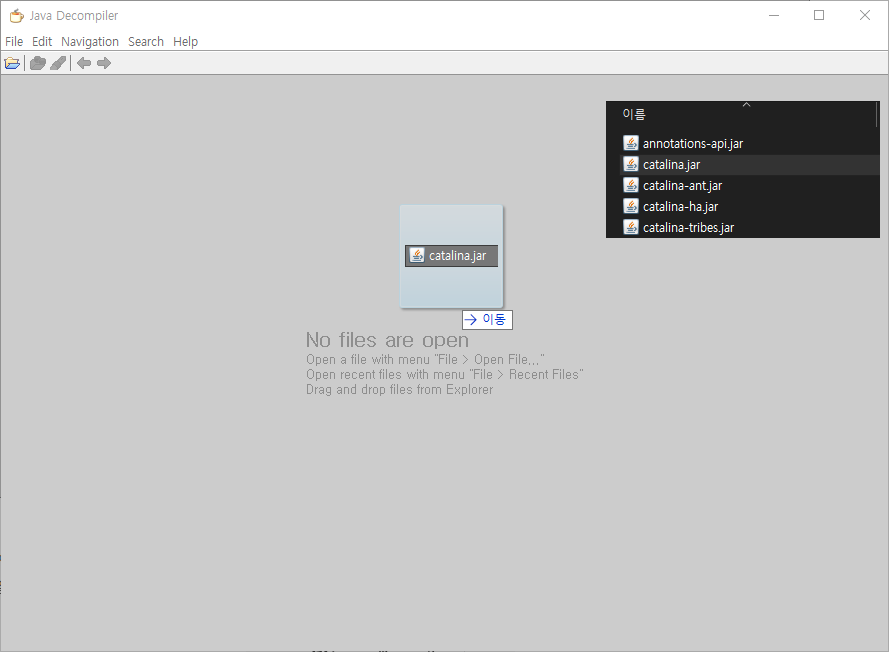
Task: Click the Java icon beside annotations-api.jar
Action: (631, 142)
